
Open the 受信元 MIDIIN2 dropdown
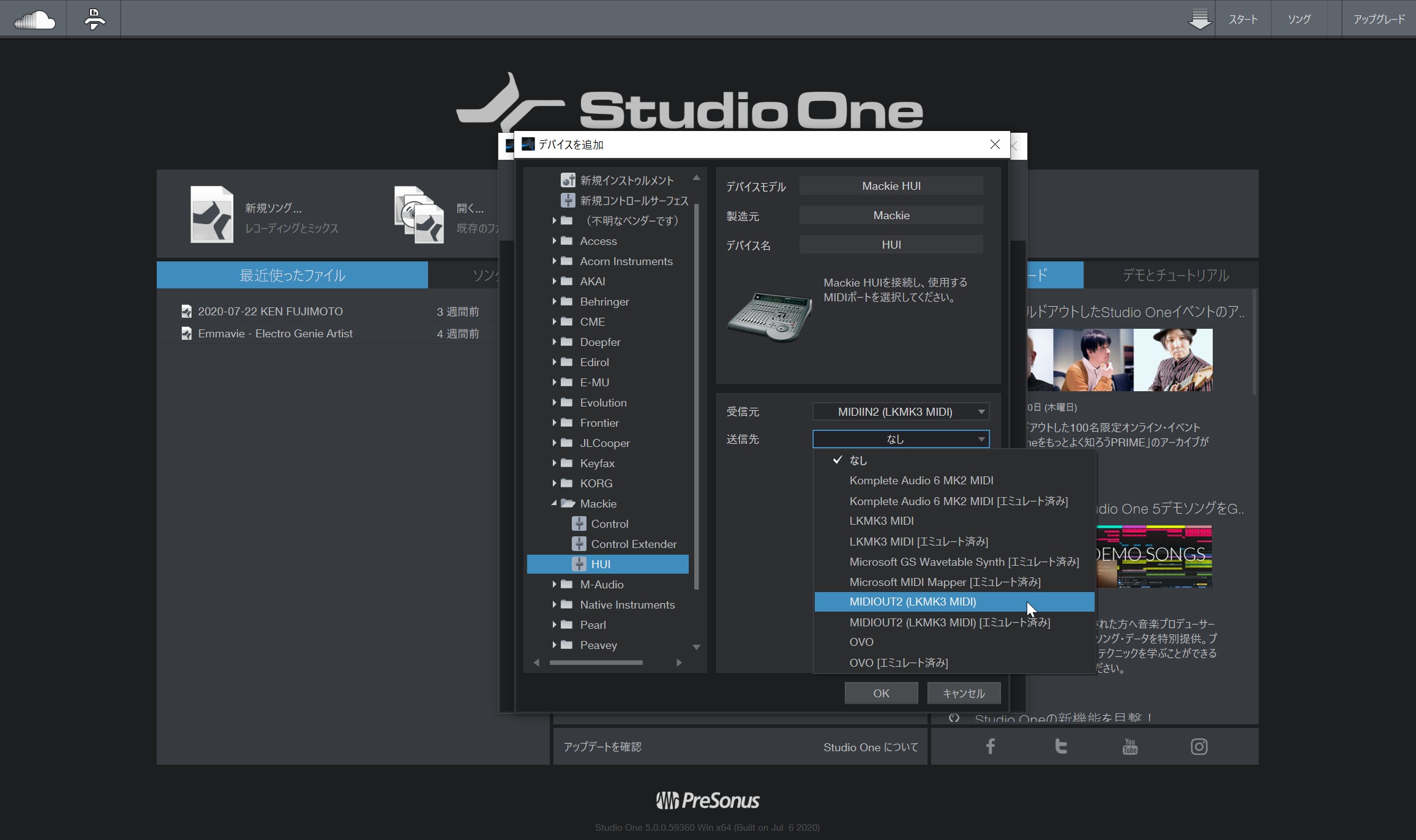click(x=901, y=411)
